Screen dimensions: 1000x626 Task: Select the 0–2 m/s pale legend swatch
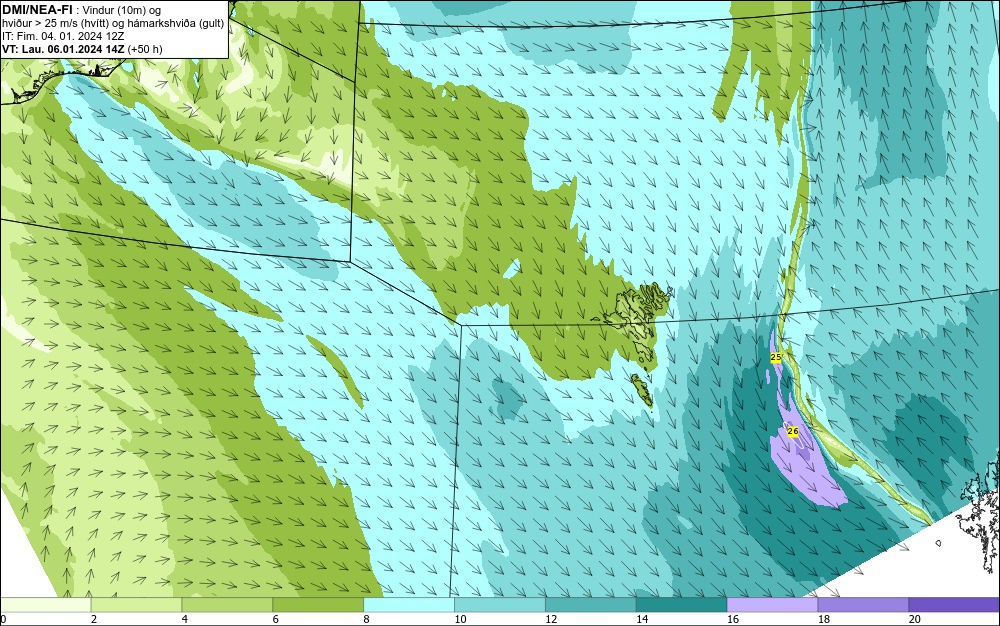coord(45,605)
